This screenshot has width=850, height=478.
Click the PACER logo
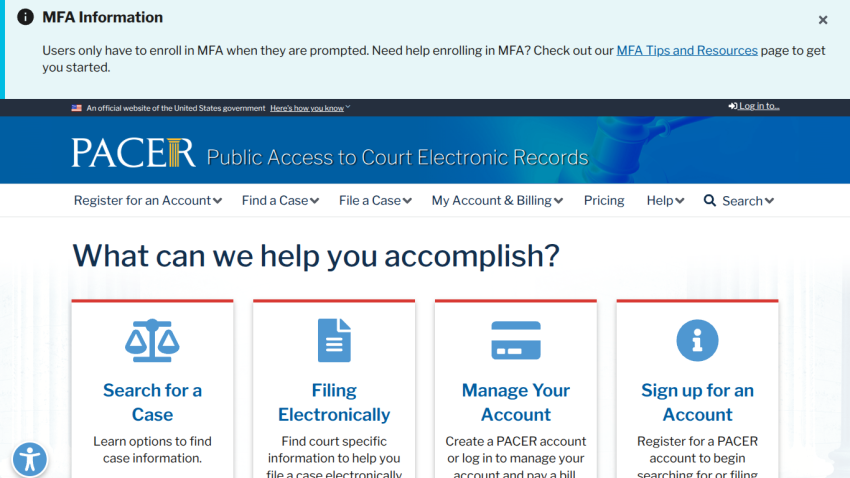tap(133, 152)
